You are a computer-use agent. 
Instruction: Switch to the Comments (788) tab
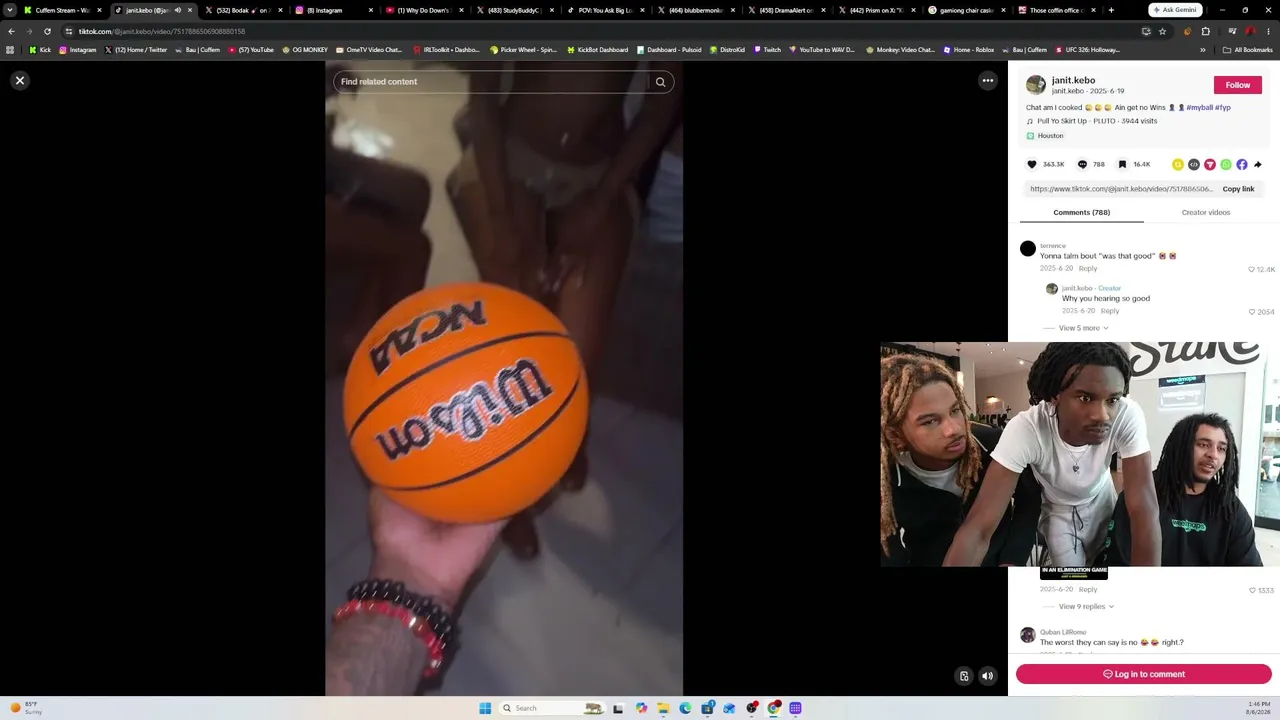pos(1081,212)
